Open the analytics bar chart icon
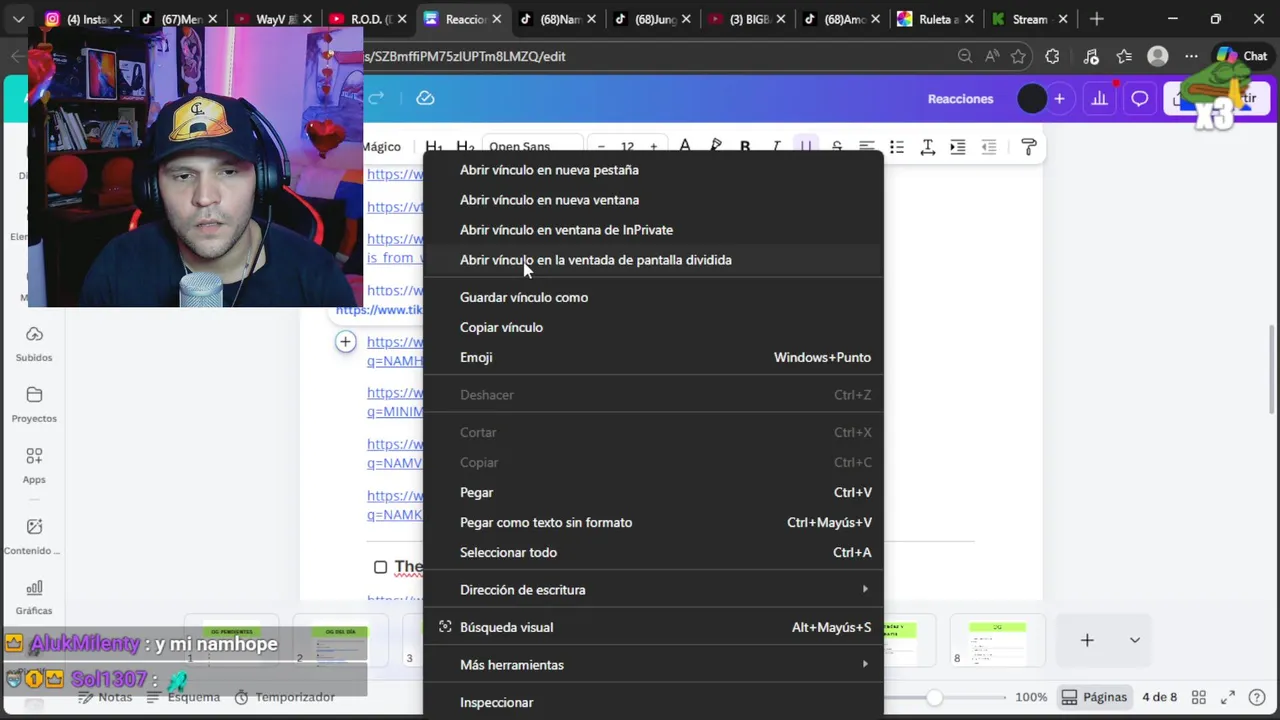1280x720 pixels. point(1100,98)
